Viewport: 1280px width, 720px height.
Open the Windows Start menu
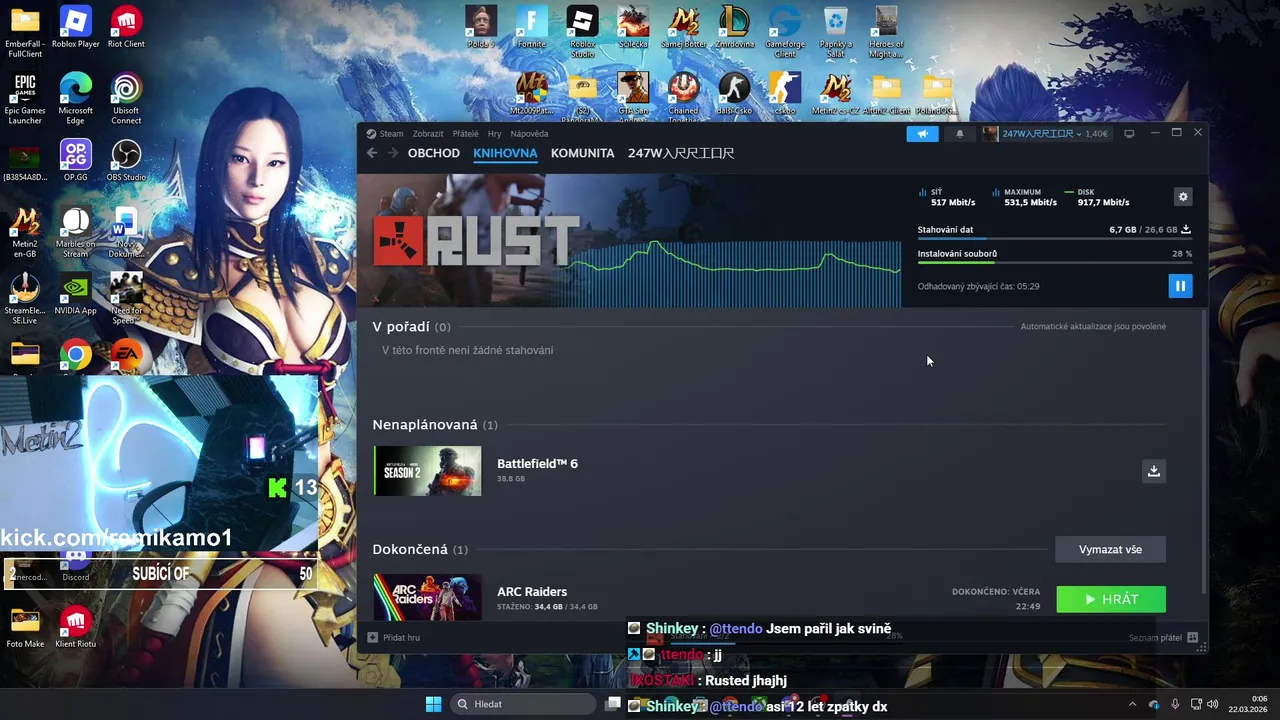(x=433, y=704)
